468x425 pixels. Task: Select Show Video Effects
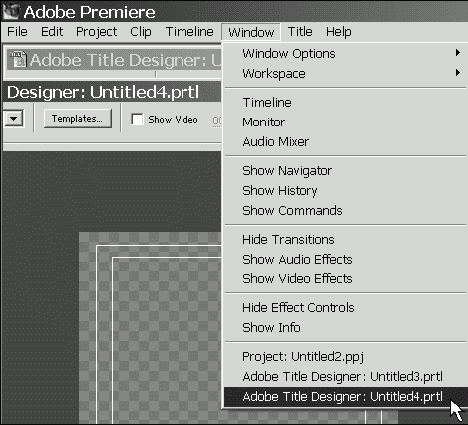click(345, 279)
